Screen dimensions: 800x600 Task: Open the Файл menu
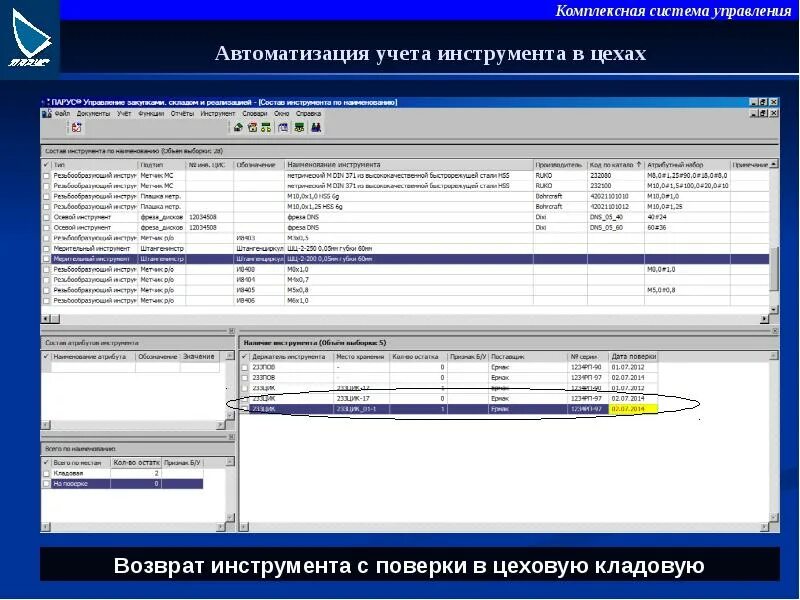coord(62,114)
